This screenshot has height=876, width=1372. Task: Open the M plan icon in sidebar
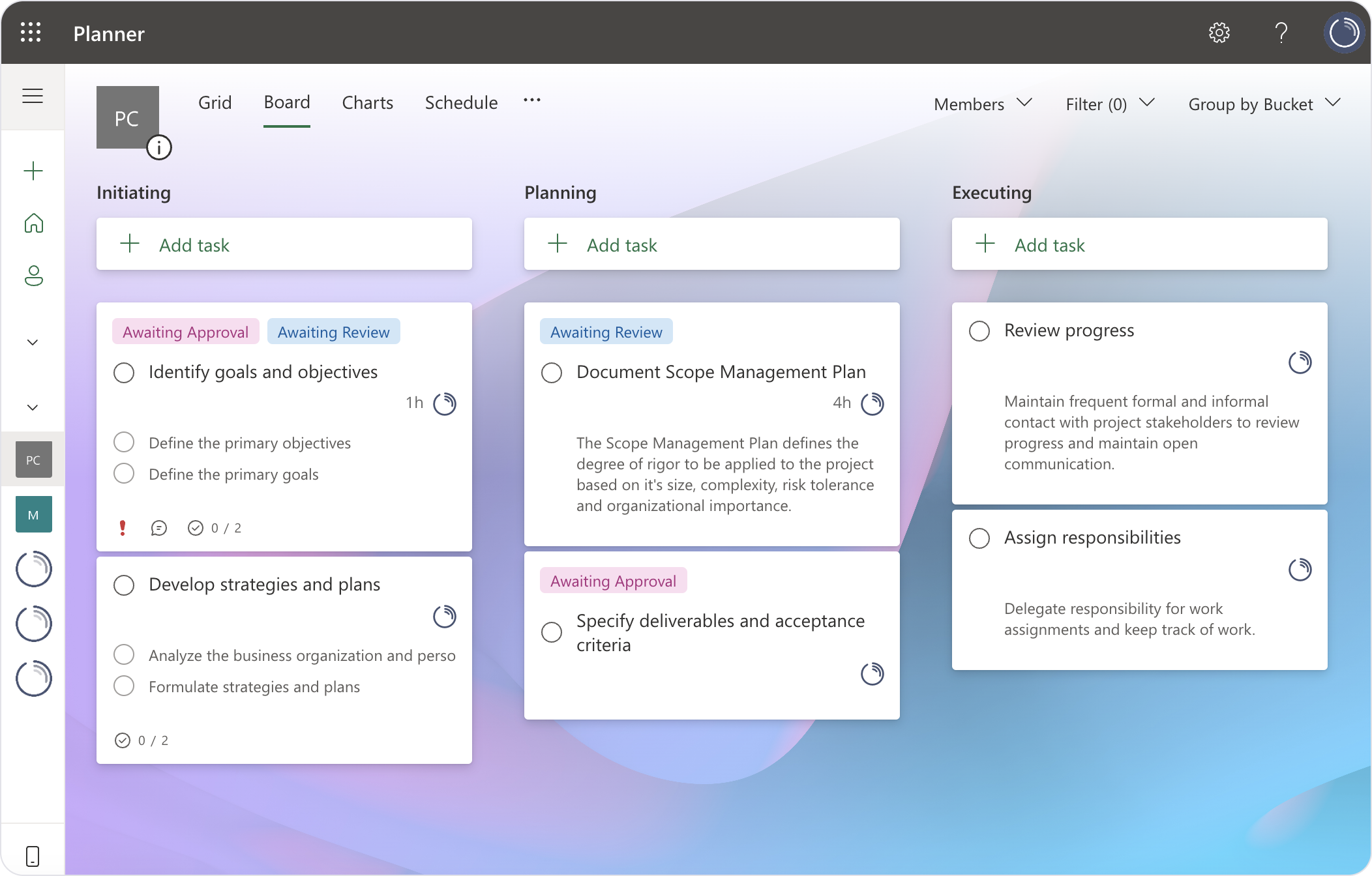point(33,514)
